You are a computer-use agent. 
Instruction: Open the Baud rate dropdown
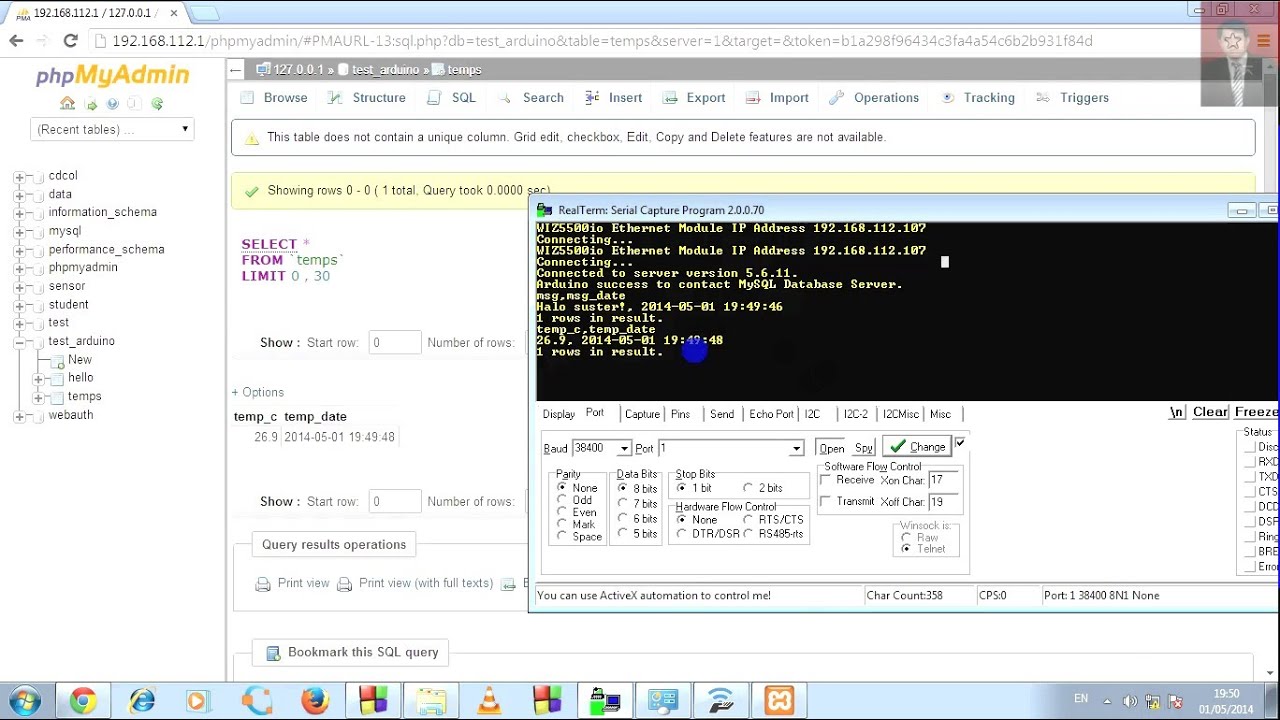pyautogui.click(x=624, y=449)
